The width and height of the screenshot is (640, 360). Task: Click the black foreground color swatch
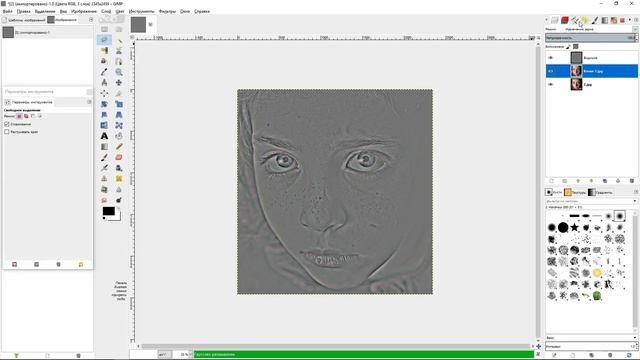point(108,211)
